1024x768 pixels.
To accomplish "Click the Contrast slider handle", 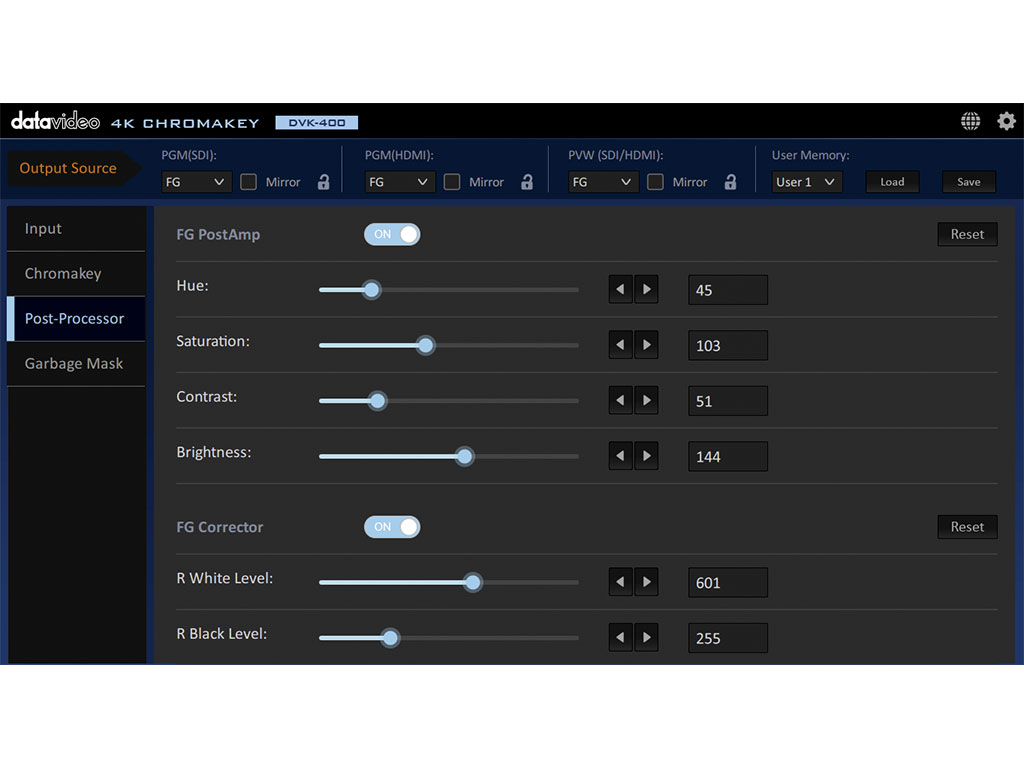I will [x=377, y=401].
